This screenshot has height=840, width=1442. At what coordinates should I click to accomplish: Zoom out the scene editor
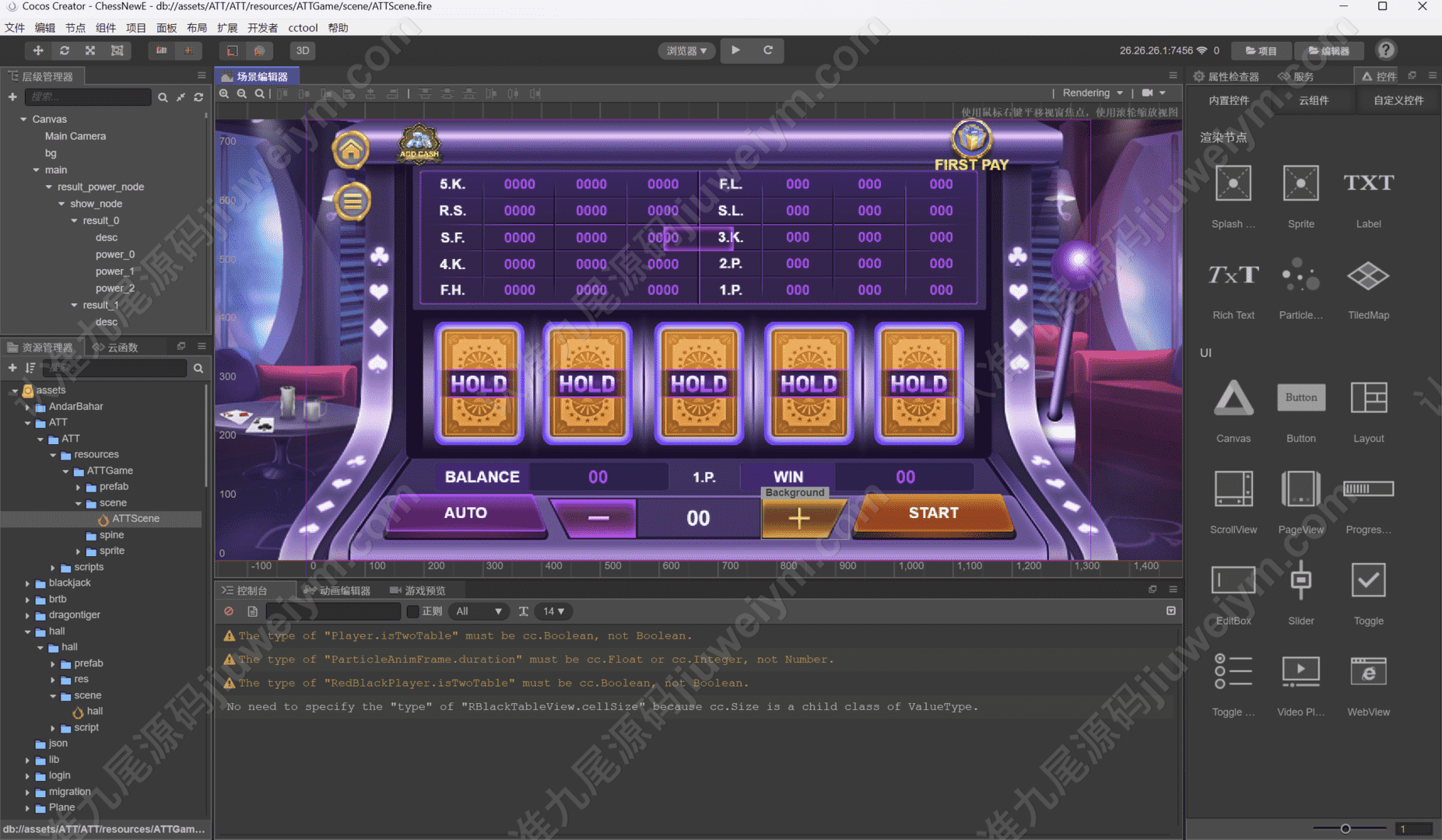click(242, 93)
